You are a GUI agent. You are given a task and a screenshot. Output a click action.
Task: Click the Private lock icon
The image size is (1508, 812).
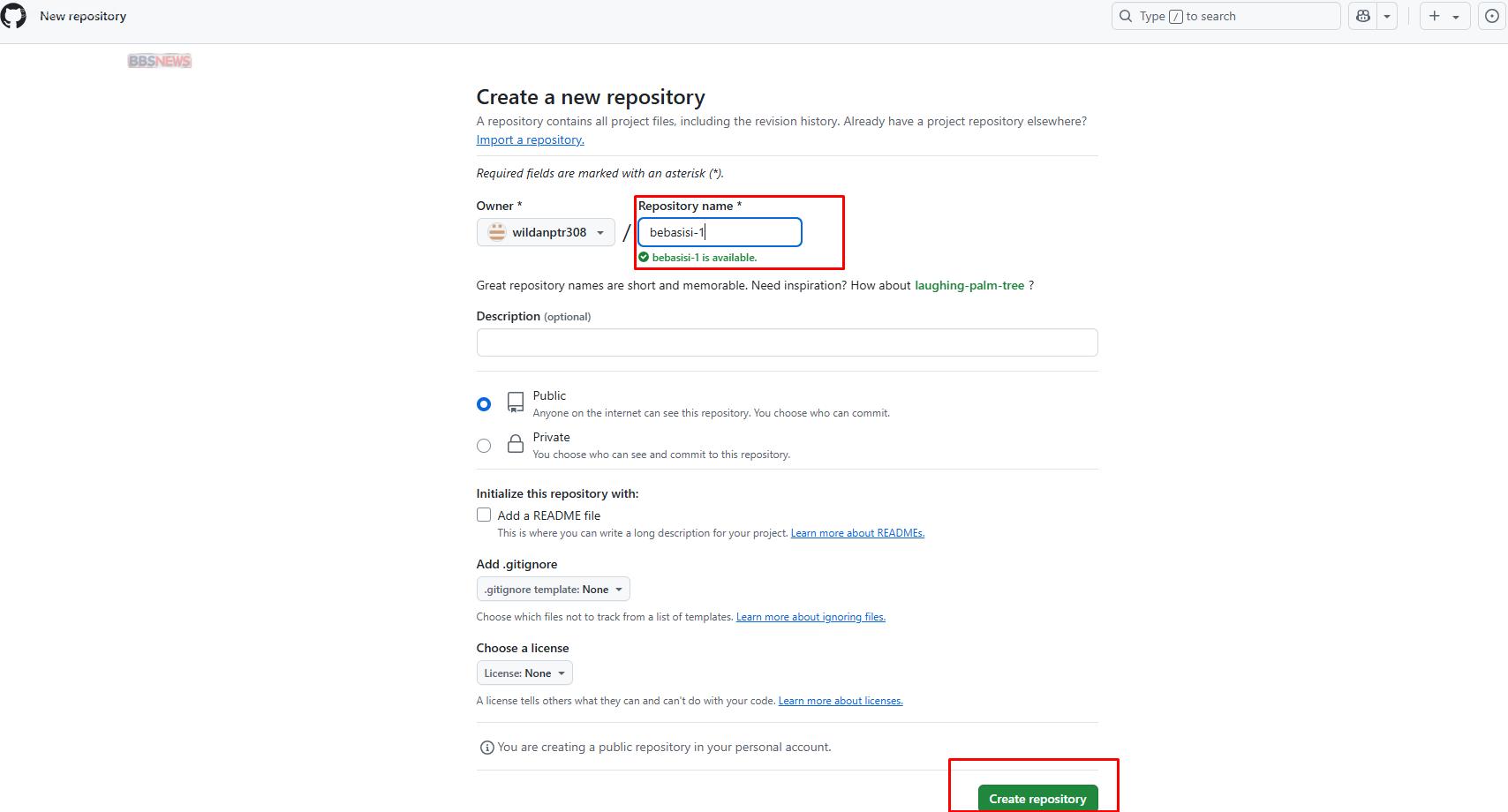pos(516,444)
